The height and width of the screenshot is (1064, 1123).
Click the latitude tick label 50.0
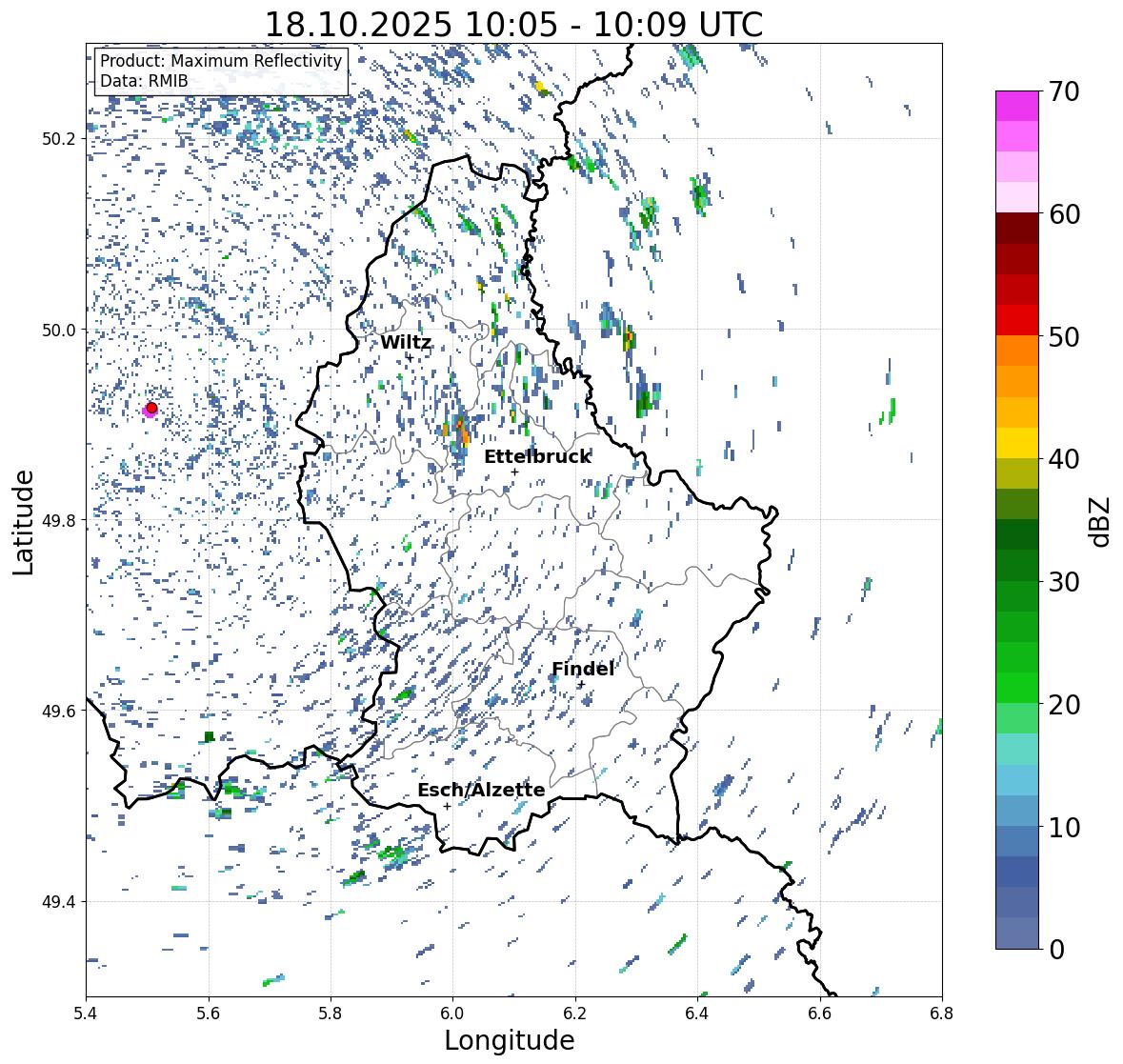[59, 331]
